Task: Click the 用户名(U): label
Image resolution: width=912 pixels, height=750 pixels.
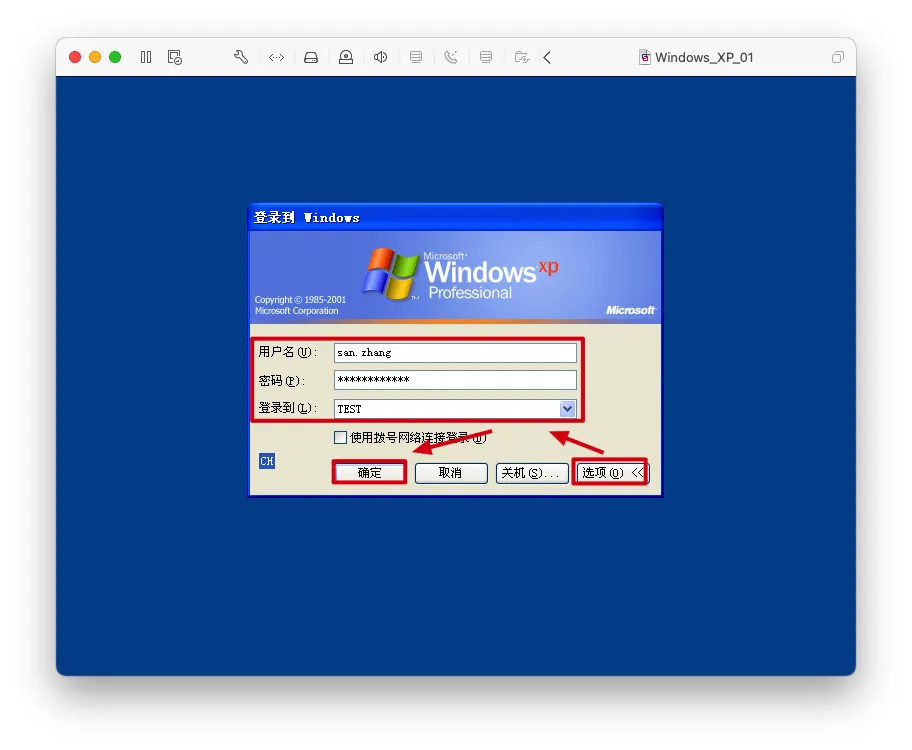Action: pyautogui.click(x=287, y=352)
